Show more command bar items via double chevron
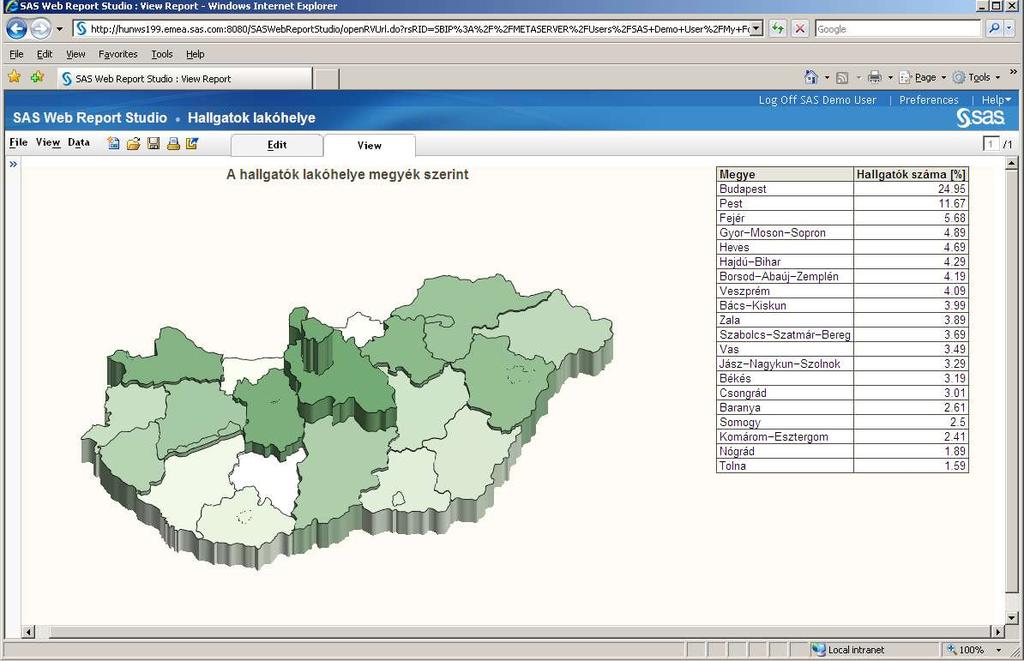The width and height of the screenshot is (1024, 661). (x=1013, y=72)
